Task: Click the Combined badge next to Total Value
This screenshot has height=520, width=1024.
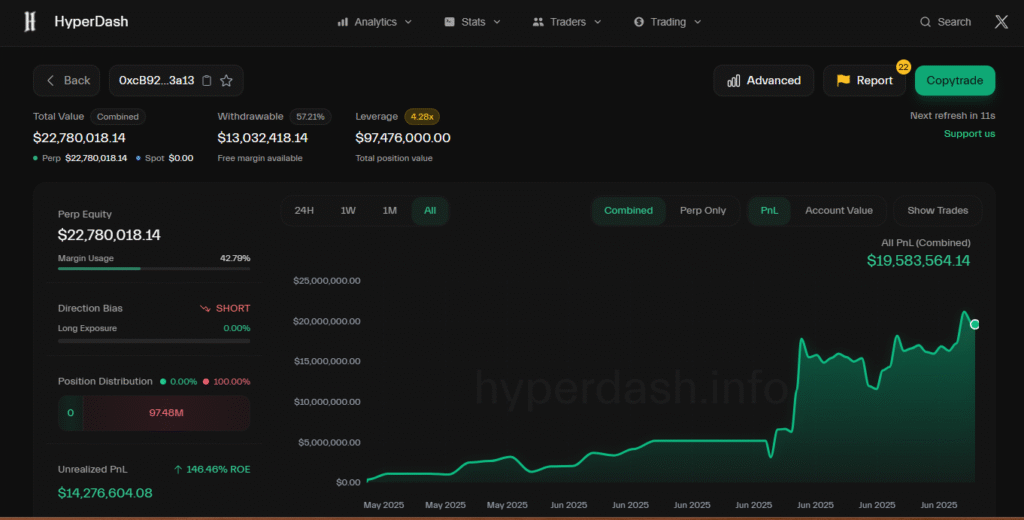Action: (x=118, y=117)
